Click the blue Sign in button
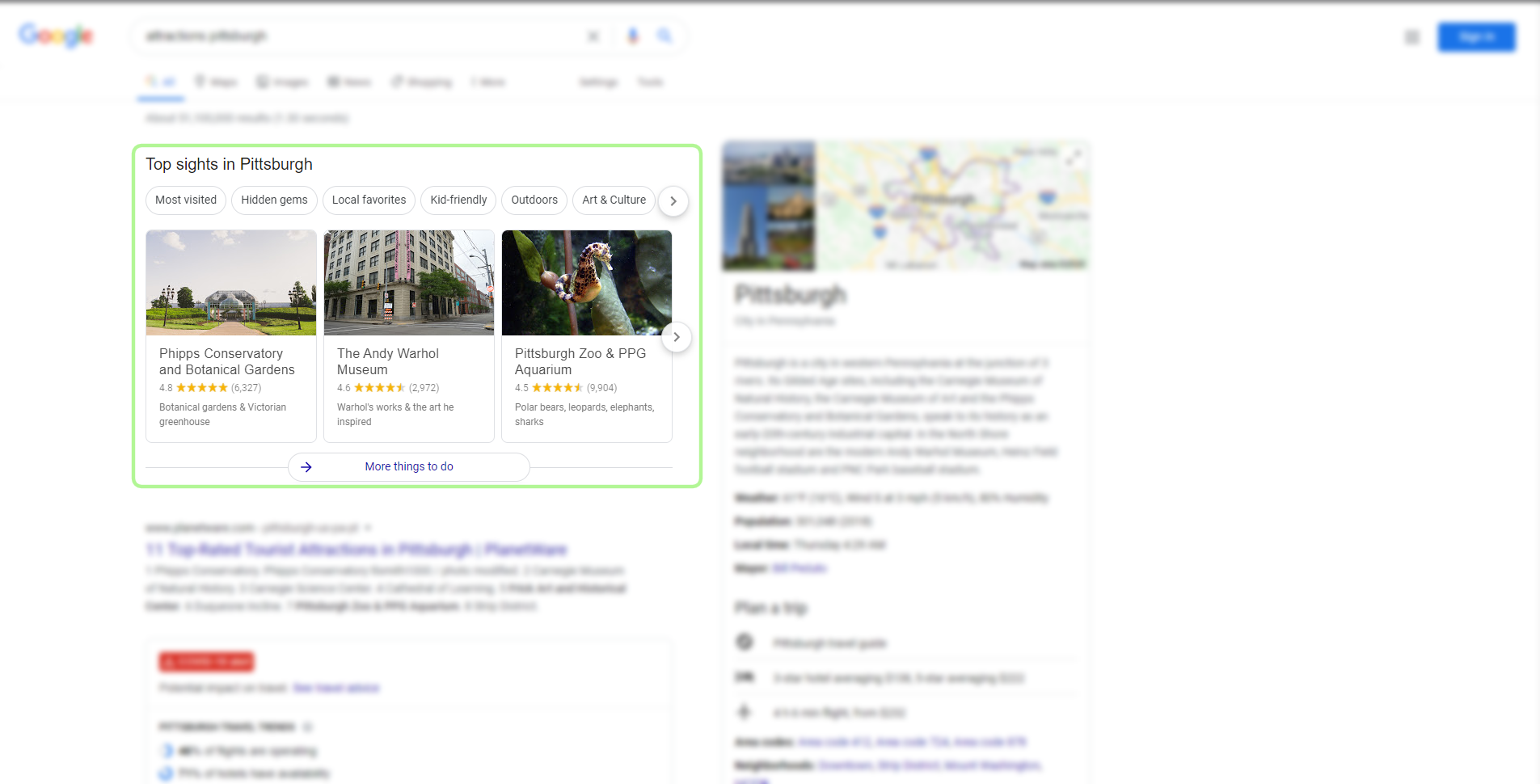 pyautogui.click(x=1476, y=37)
